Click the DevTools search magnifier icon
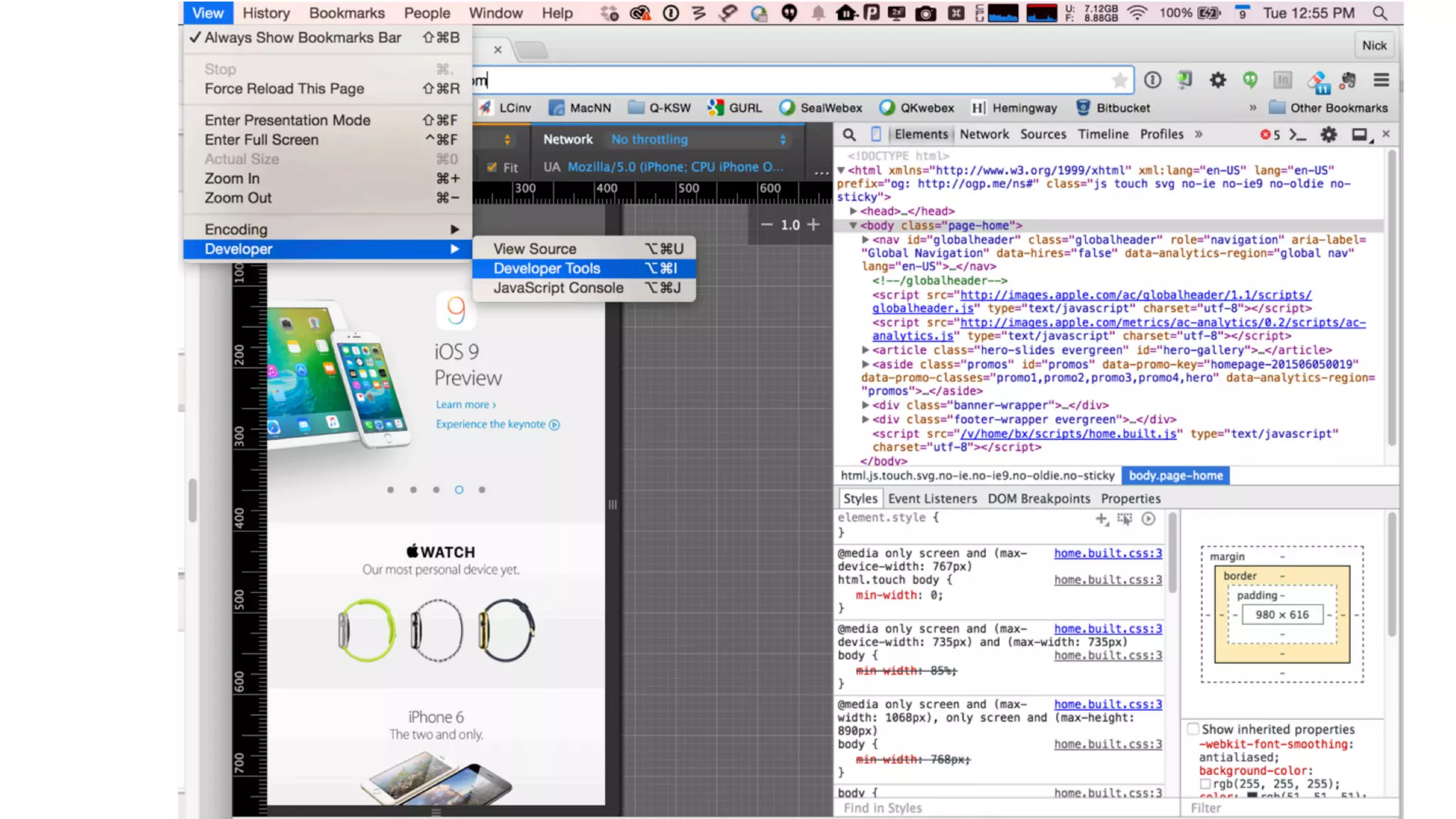This screenshot has height=819, width=1456. (849, 134)
